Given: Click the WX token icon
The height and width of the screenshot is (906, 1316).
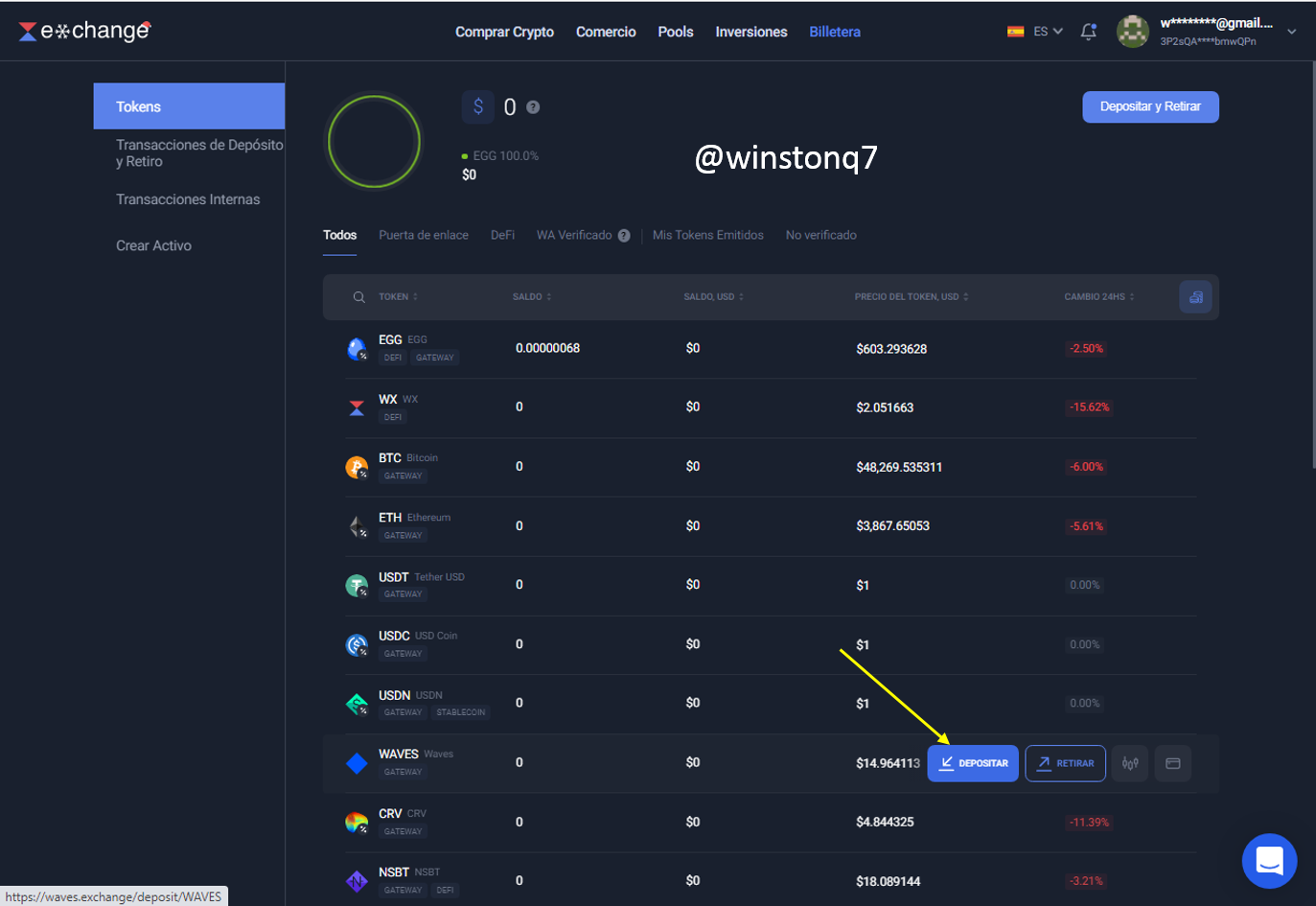Looking at the screenshot, I should coord(357,407).
